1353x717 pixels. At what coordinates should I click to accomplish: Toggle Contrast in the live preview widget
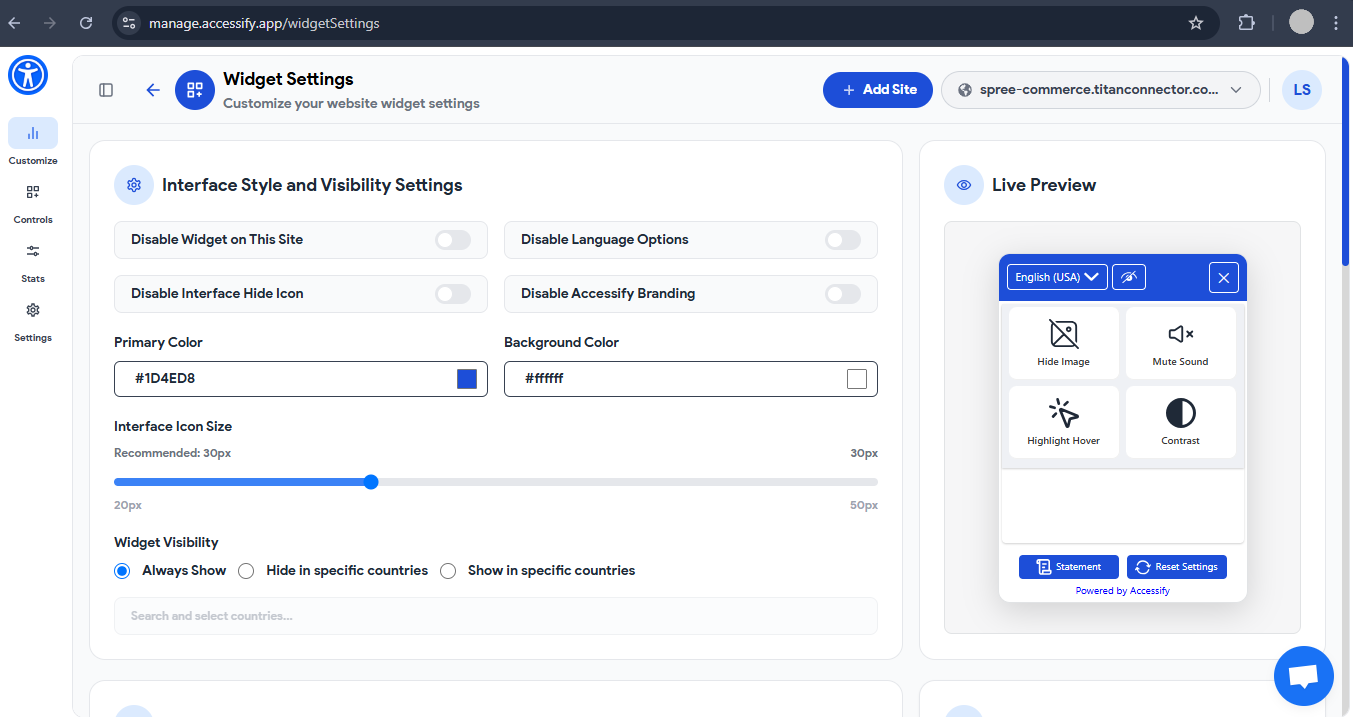coord(1180,421)
